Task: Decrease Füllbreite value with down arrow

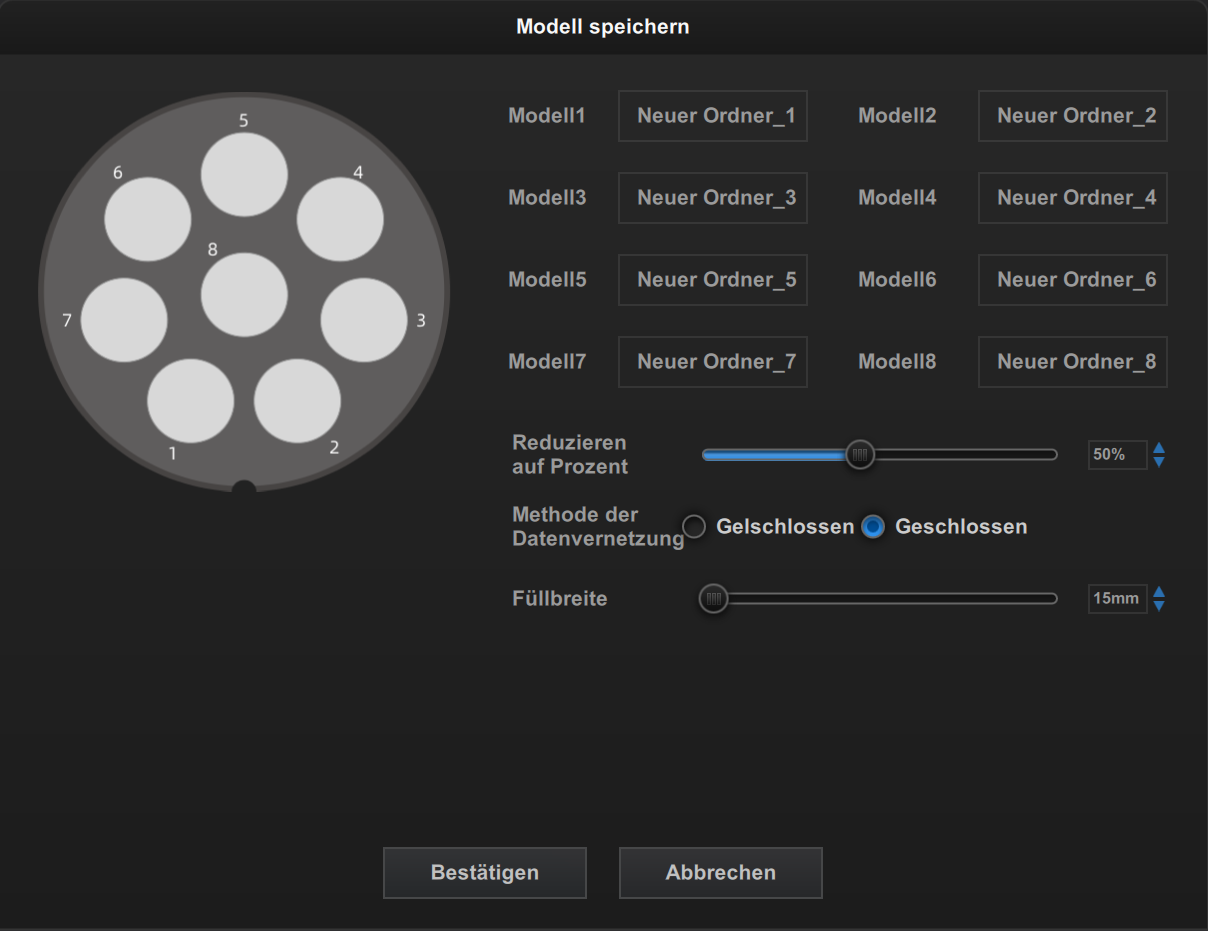Action: click(x=1159, y=606)
